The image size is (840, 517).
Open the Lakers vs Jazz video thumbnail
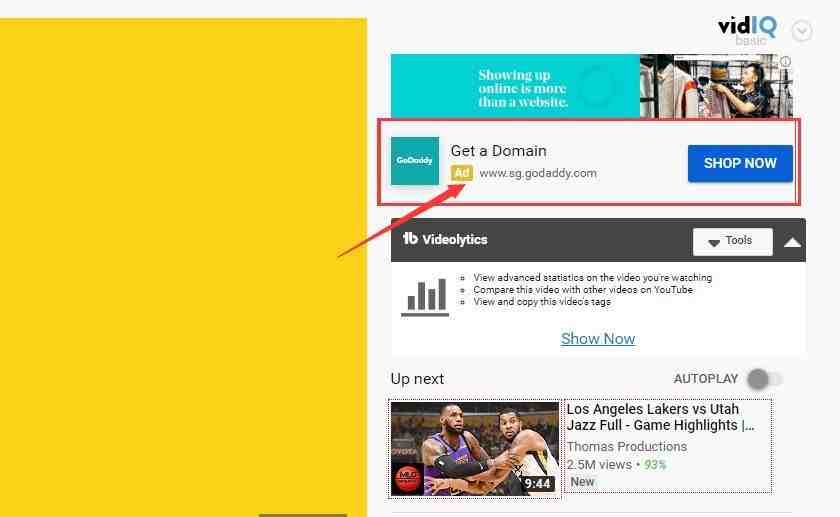click(x=475, y=449)
